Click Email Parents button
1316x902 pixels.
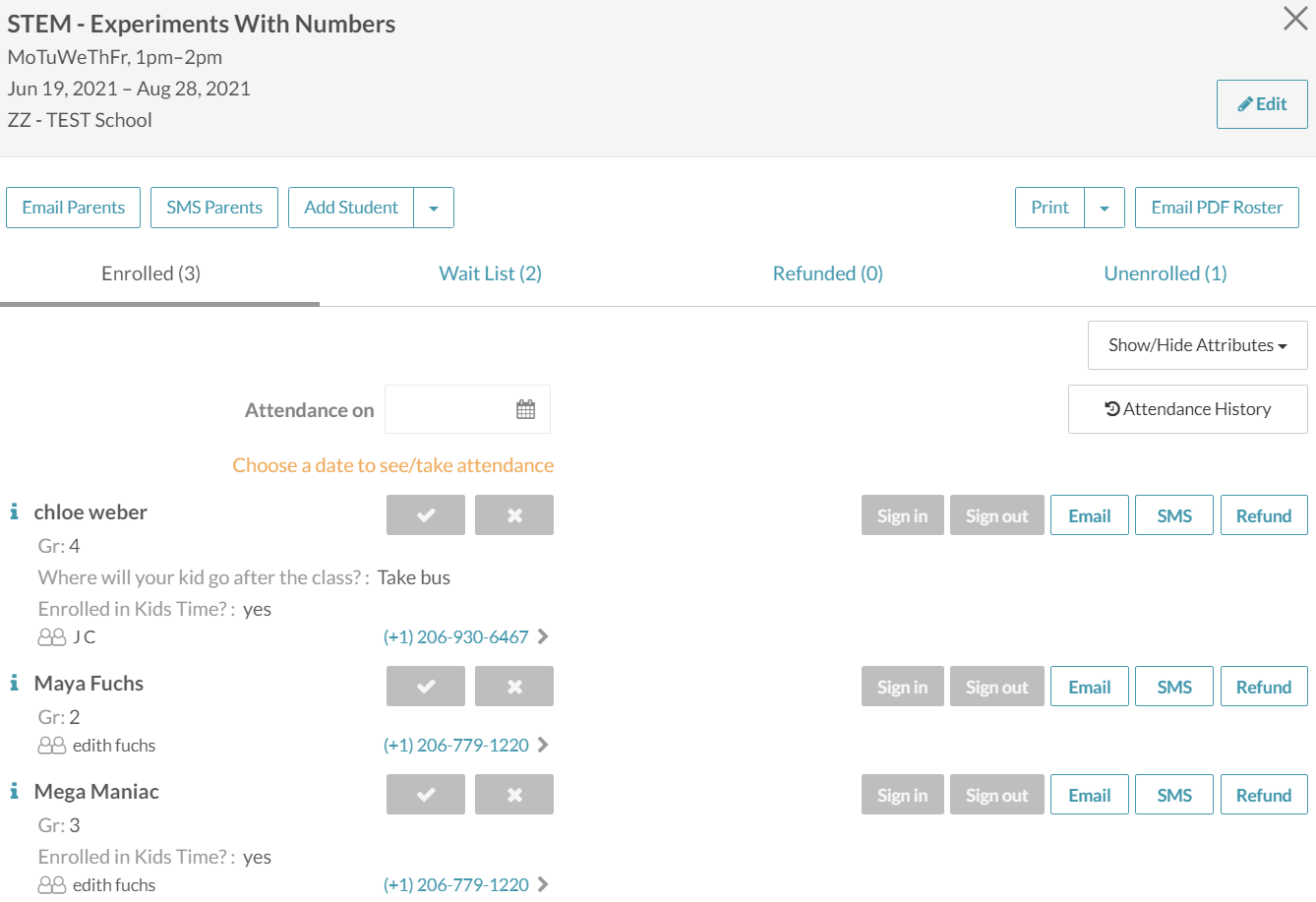[74, 208]
